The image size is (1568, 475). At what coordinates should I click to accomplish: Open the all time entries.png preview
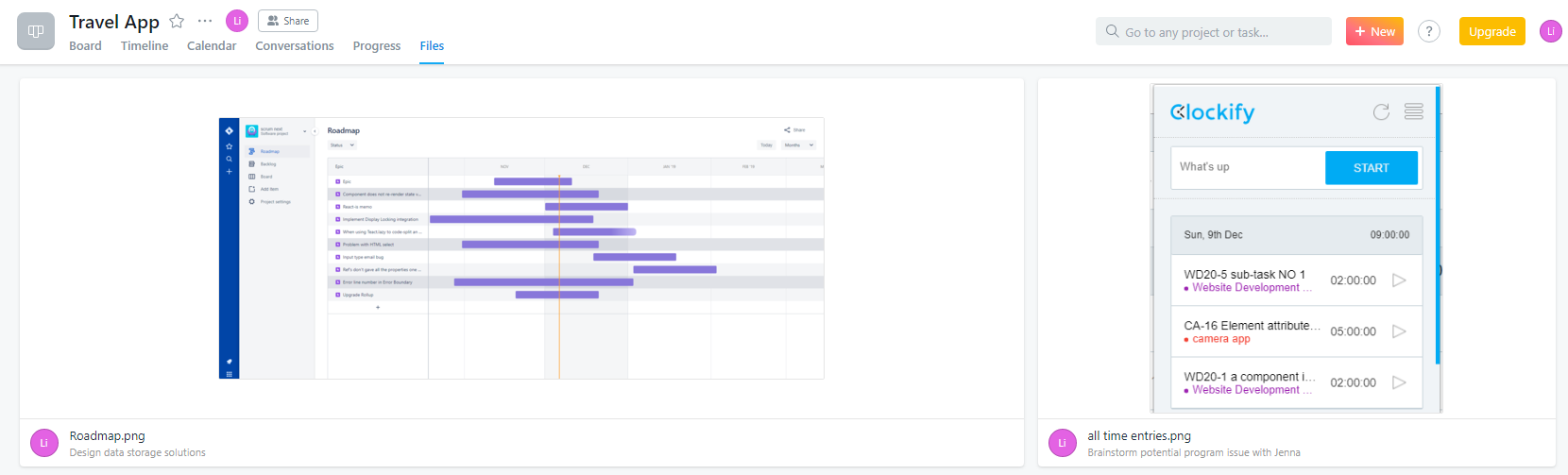click(x=1296, y=248)
